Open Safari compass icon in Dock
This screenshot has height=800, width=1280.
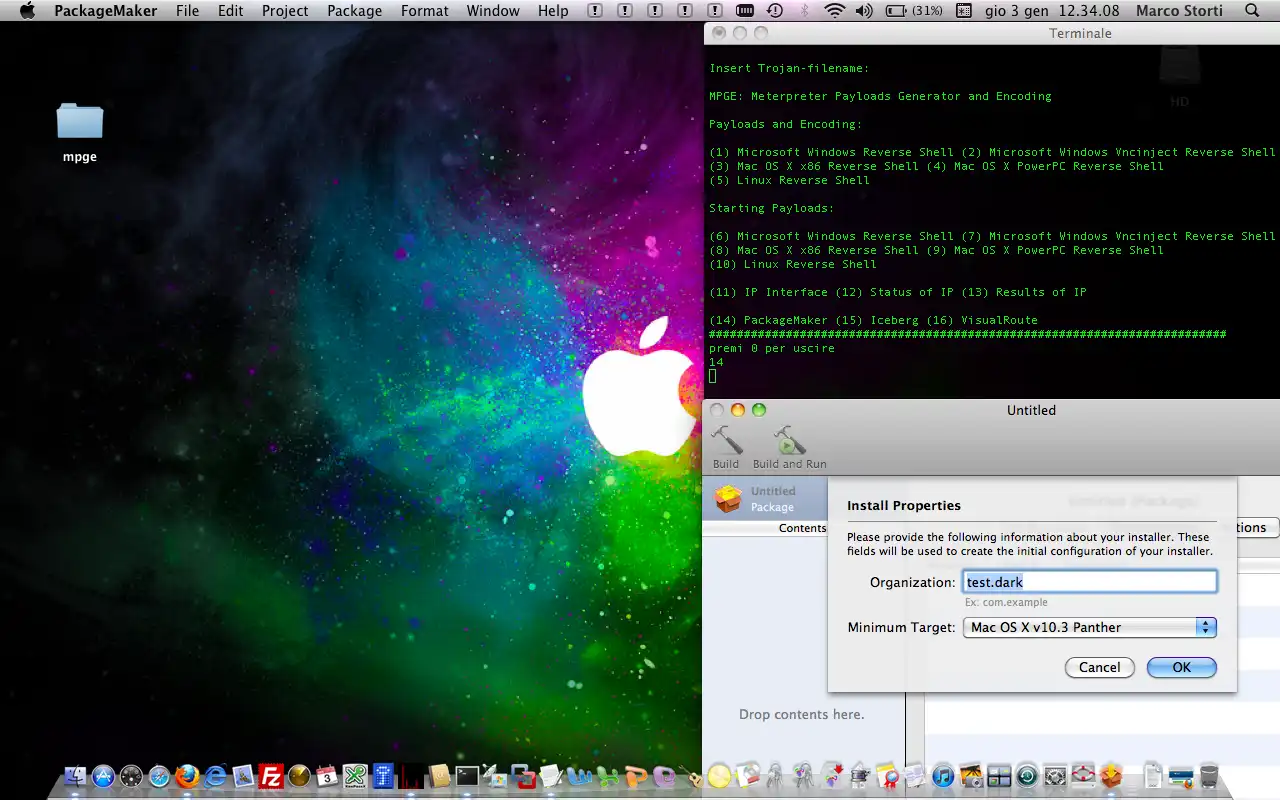[x=159, y=775]
